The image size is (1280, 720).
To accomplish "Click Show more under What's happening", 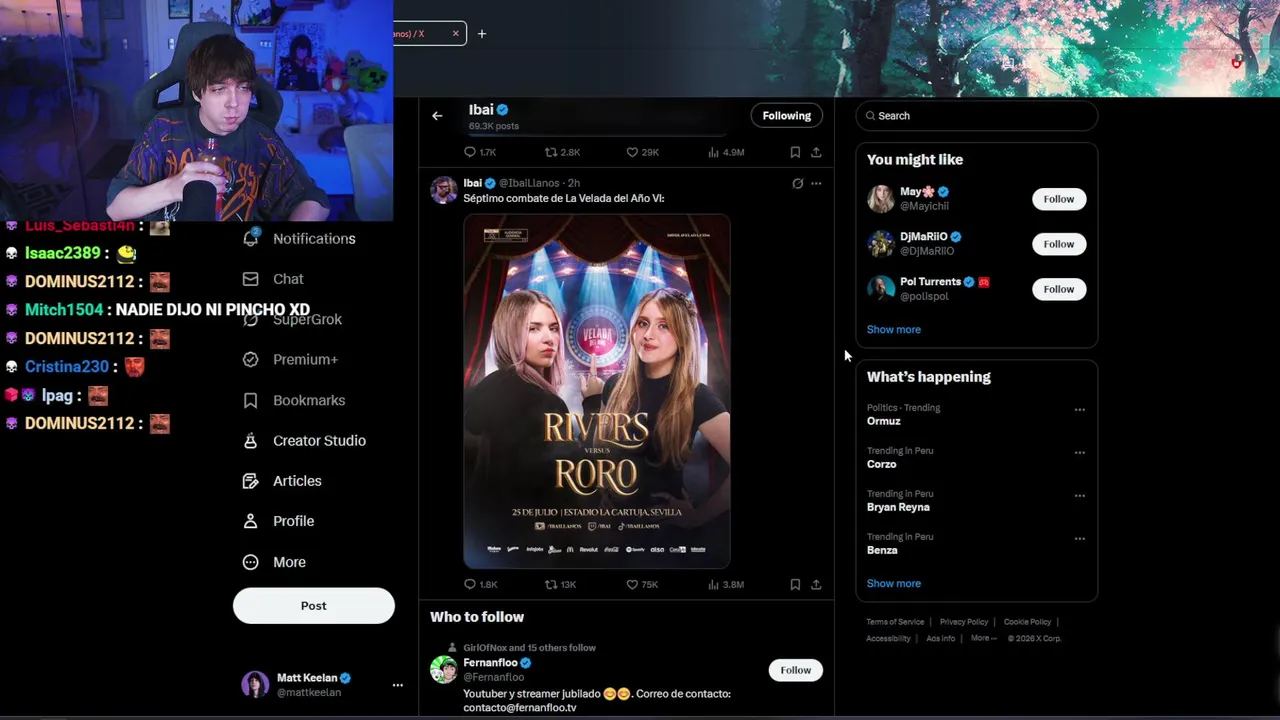I will pyautogui.click(x=894, y=583).
